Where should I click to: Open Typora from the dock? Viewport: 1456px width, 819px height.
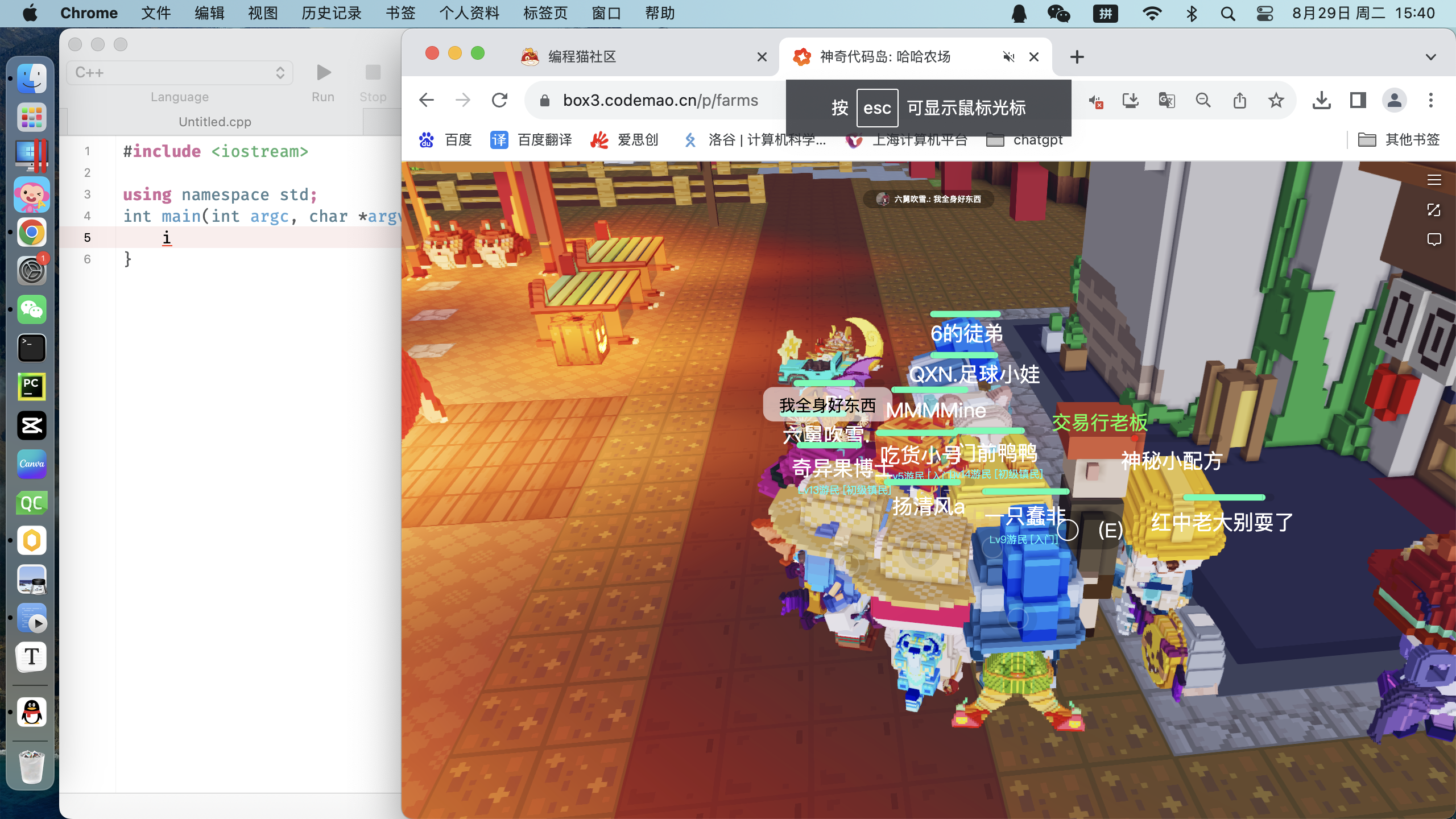click(x=32, y=656)
